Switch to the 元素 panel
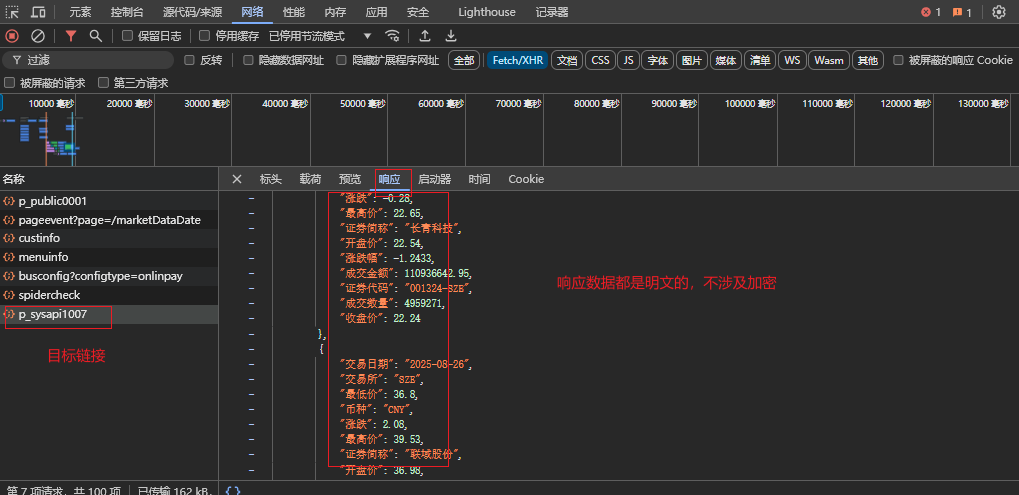 click(x=80, y=12)
